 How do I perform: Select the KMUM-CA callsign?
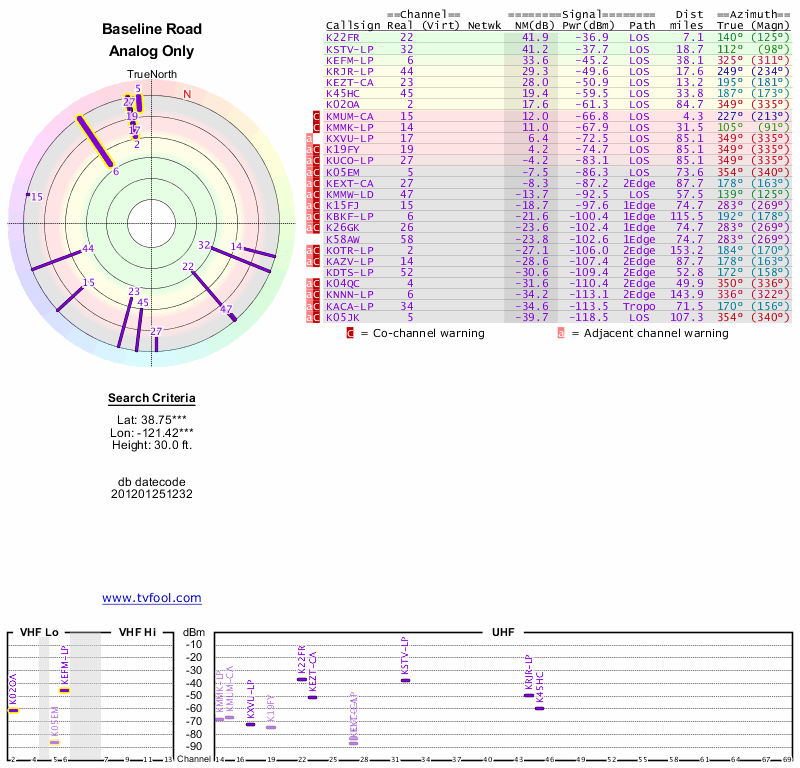(x=350, y=116)
